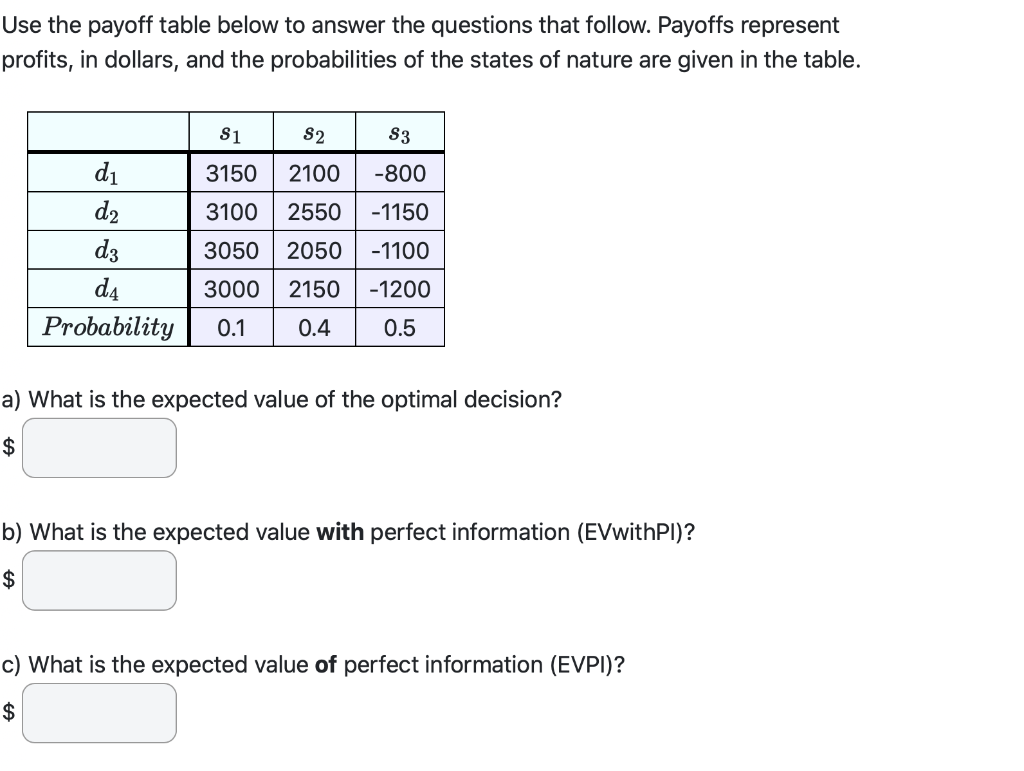Click the d3 row label

[x=108, y=250]
